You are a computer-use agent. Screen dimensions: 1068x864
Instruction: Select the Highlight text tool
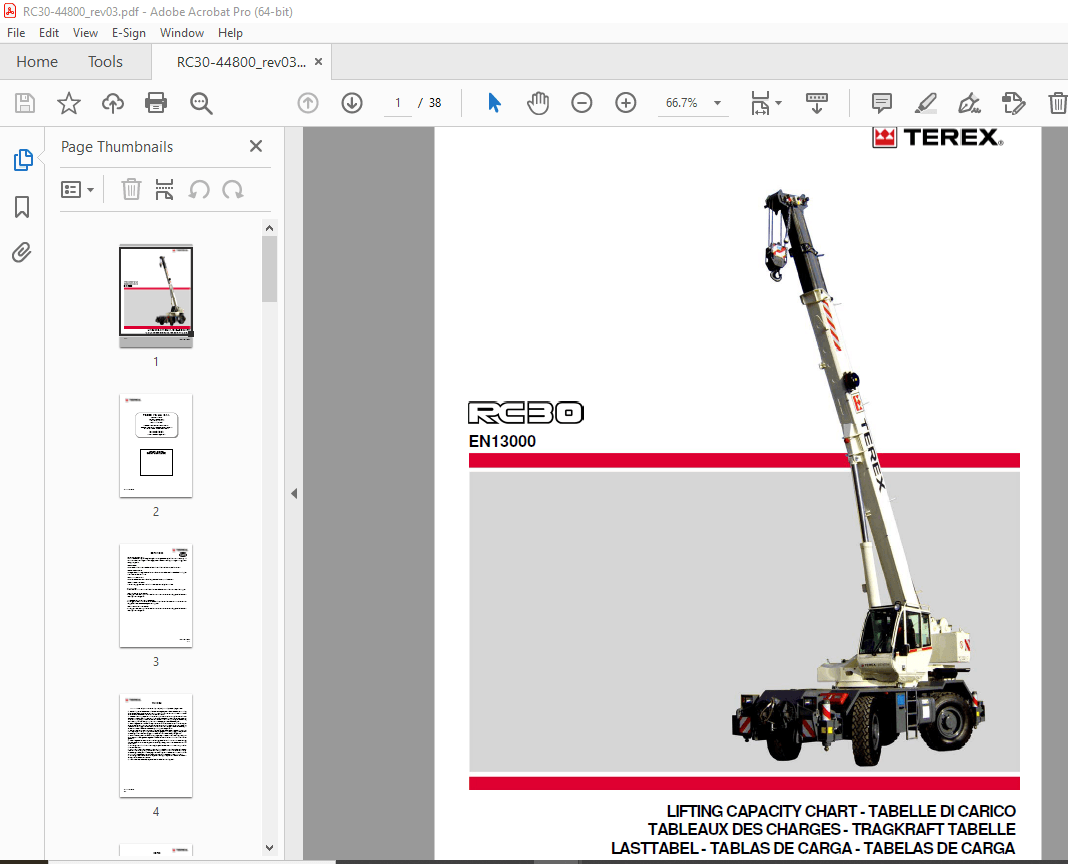(925, 103)
